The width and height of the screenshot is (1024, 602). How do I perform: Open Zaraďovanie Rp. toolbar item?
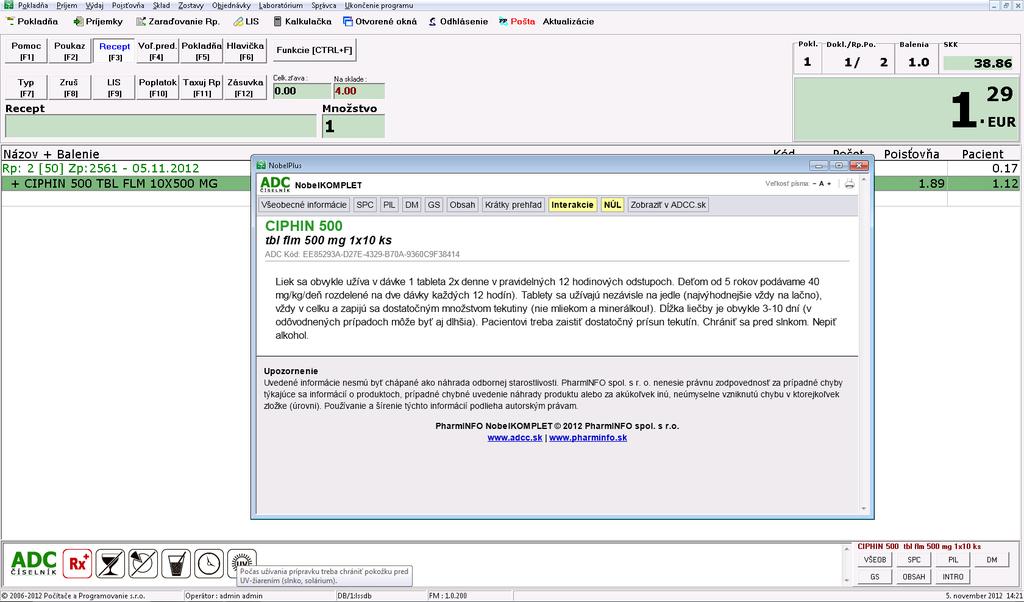pos(178,22)
